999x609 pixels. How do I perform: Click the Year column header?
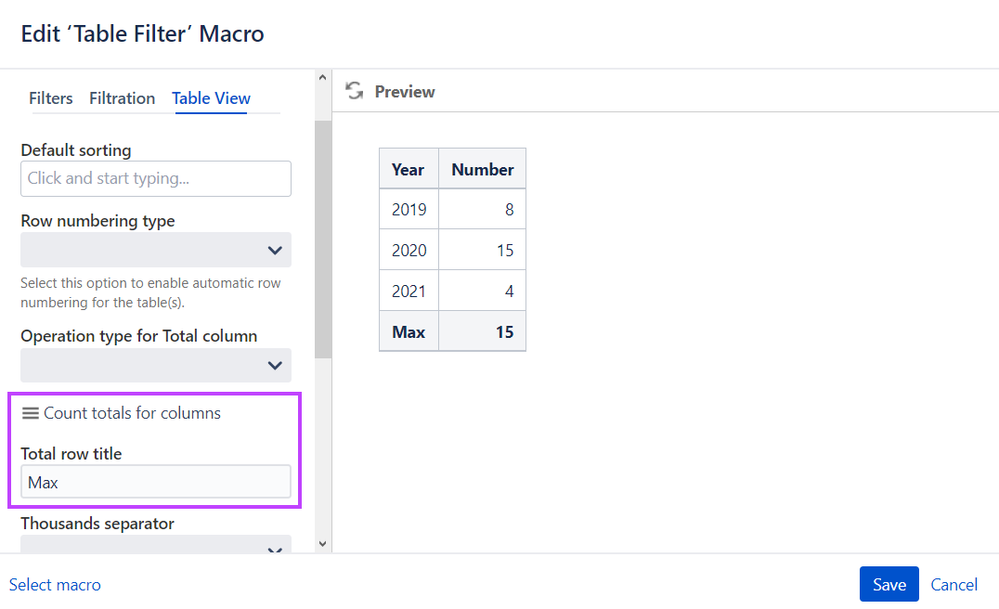[x=408, y=169]
